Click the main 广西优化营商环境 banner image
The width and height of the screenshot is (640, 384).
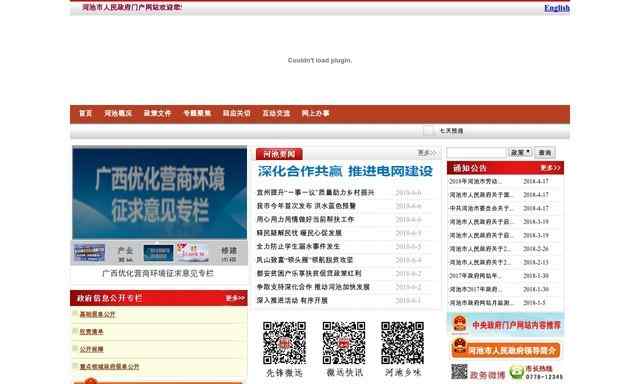160,193
